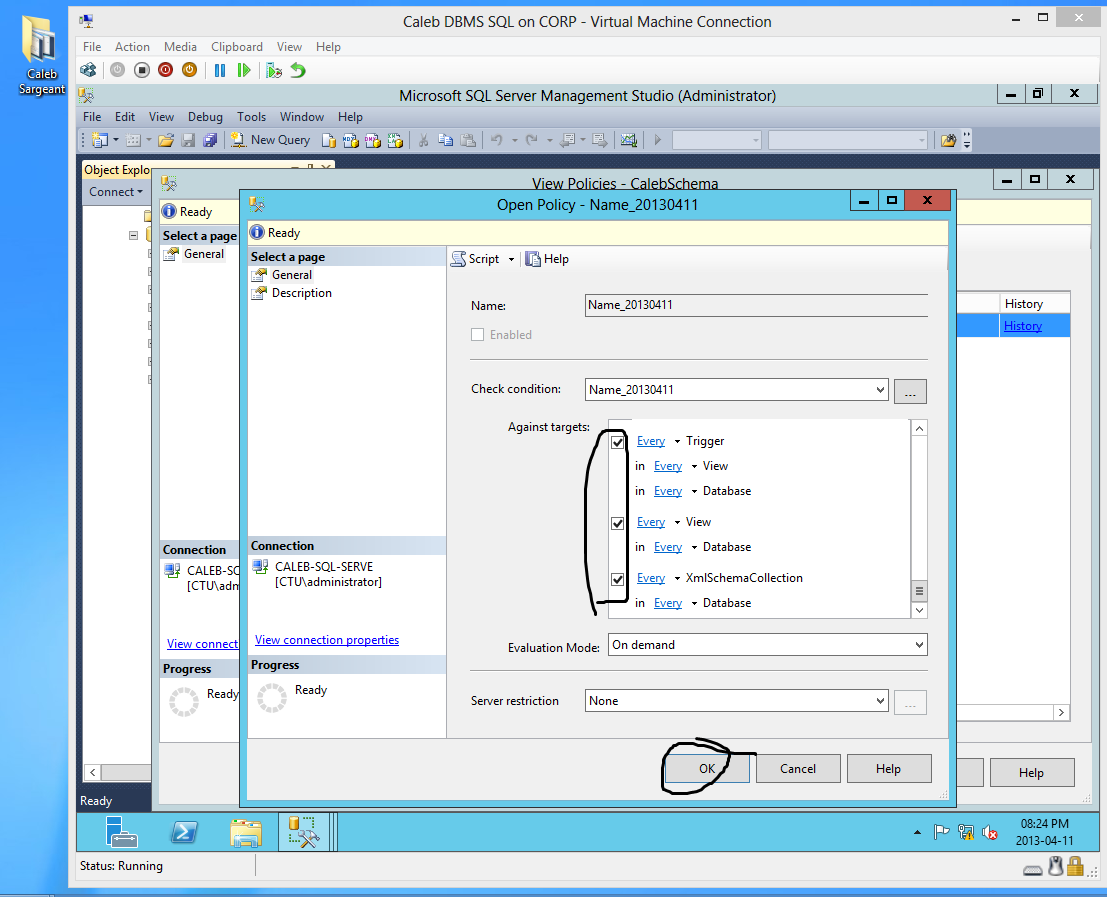Viewport: 1107px width, 897px height.
Task: Click the Open File folder icon
Action: pos(166,140)
